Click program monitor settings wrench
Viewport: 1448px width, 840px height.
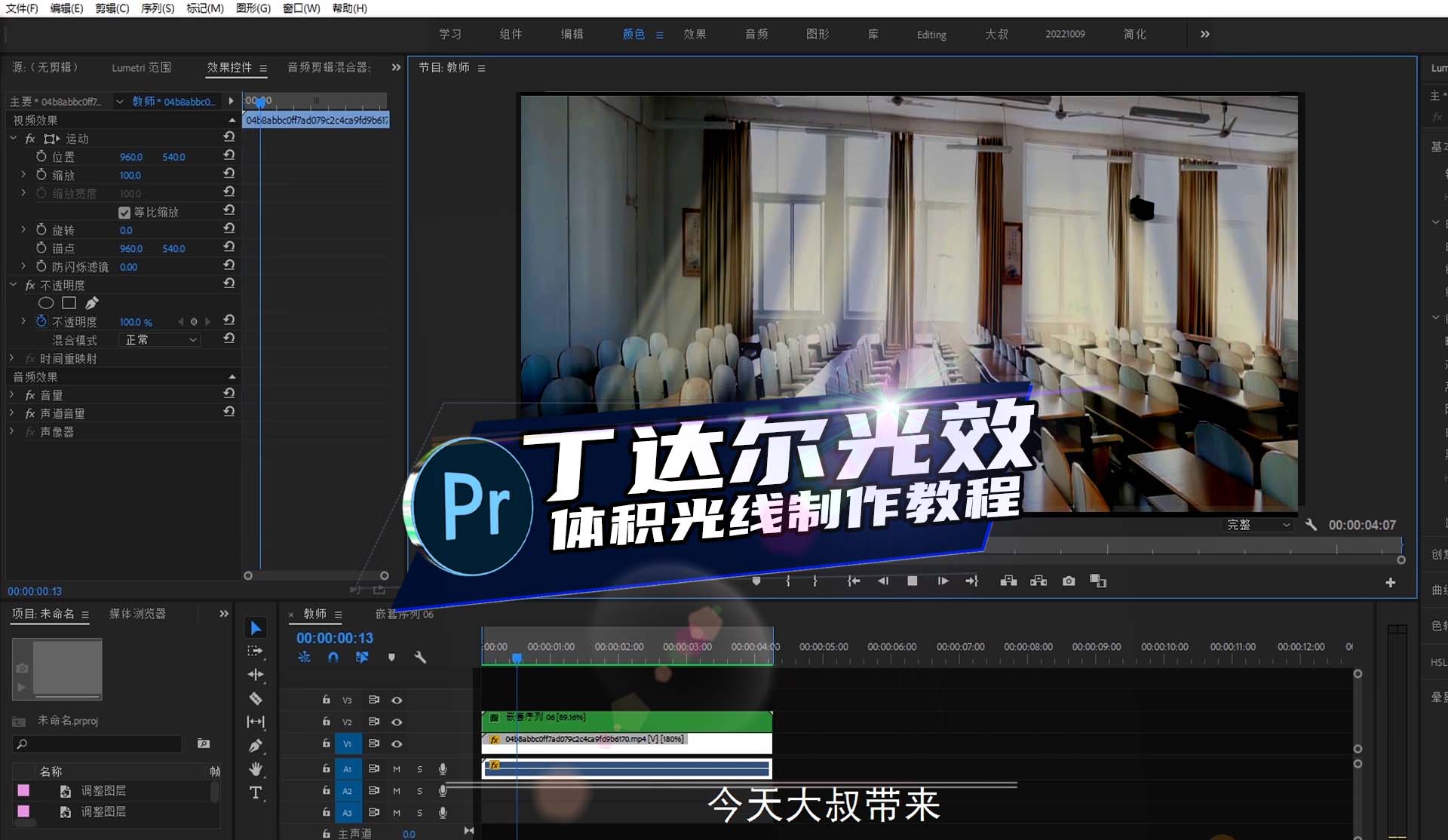[1311, 525]
